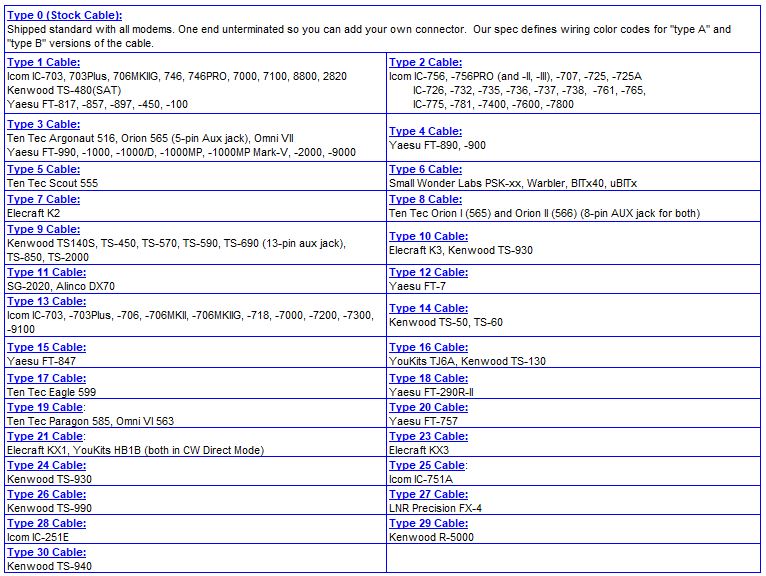Click the Type 6 Cable link
Screen dimensions: 766x576
pos(426,169)
